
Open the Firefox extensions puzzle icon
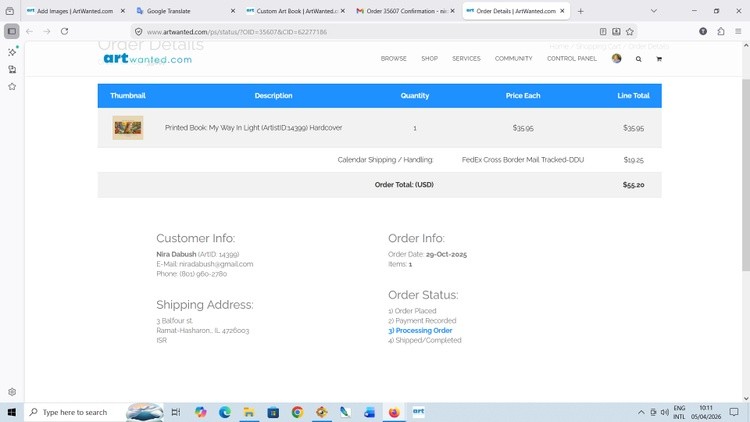pos(721,31)
